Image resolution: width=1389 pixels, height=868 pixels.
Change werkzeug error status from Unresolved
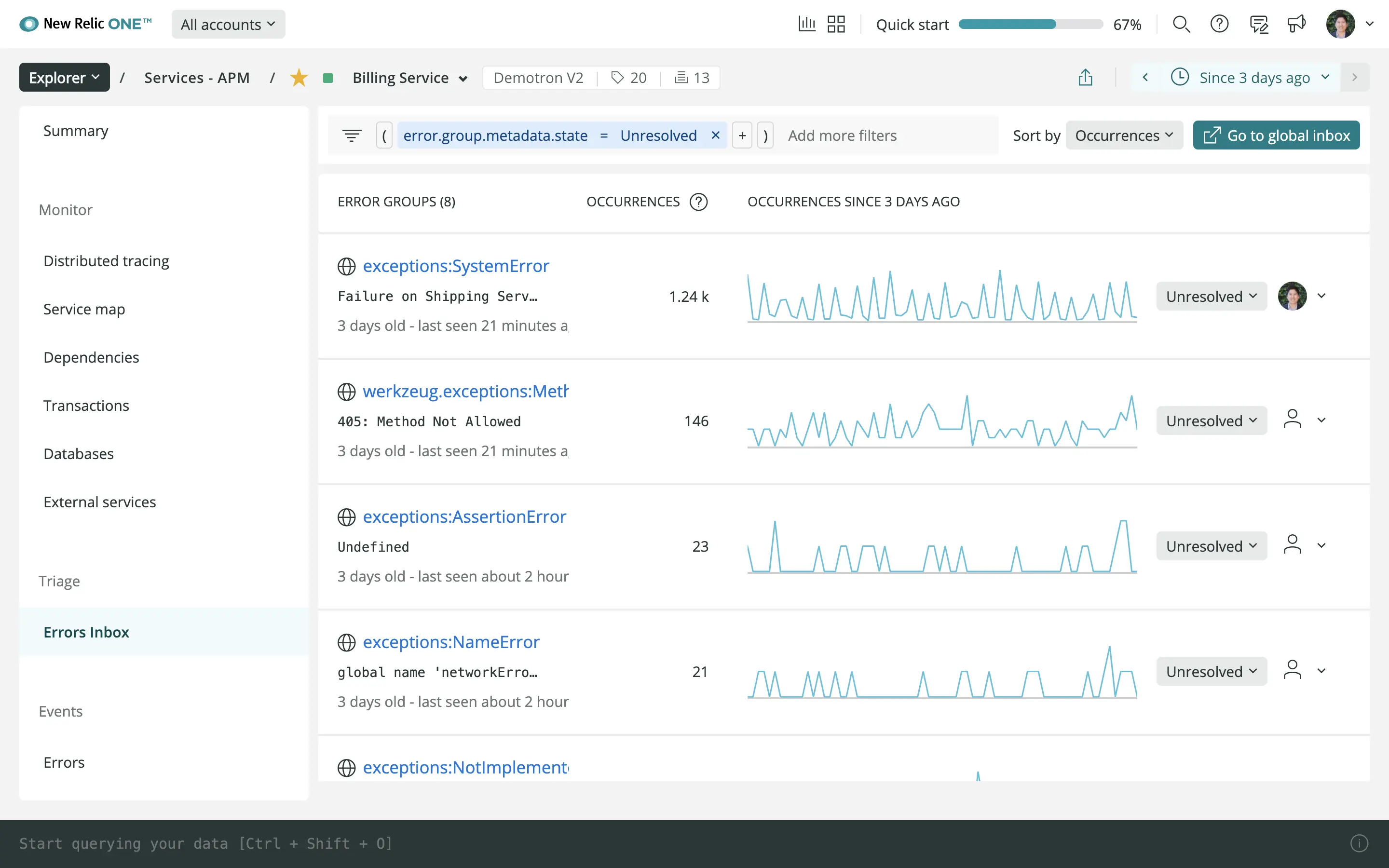(1211, 421)
